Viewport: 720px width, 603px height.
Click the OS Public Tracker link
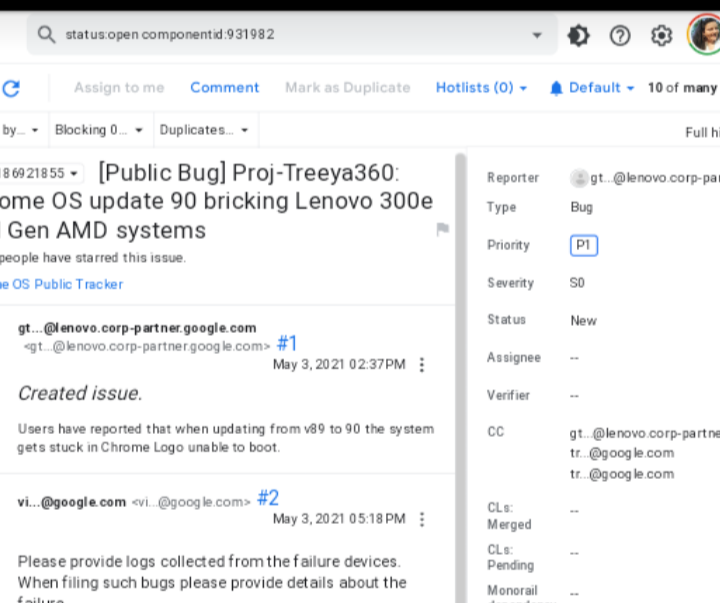(61, 284)
